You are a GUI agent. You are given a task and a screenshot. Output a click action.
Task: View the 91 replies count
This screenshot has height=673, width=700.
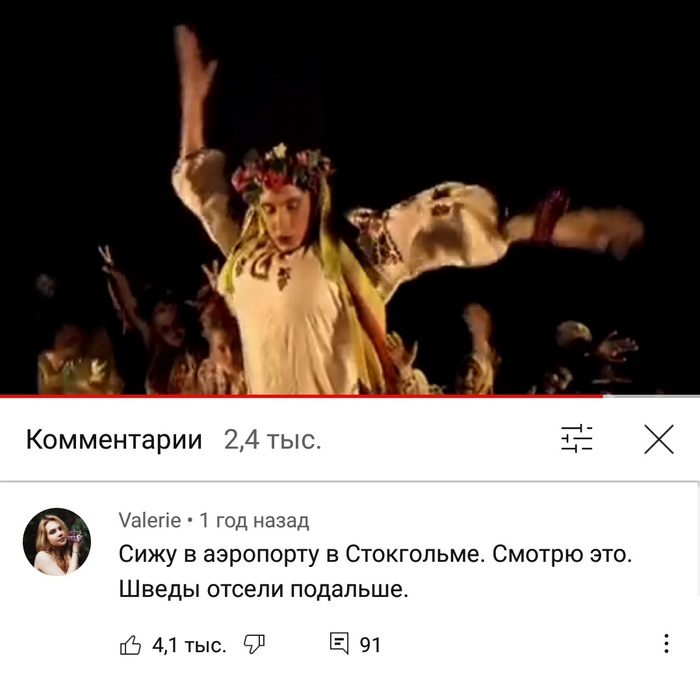pos(370,645)
